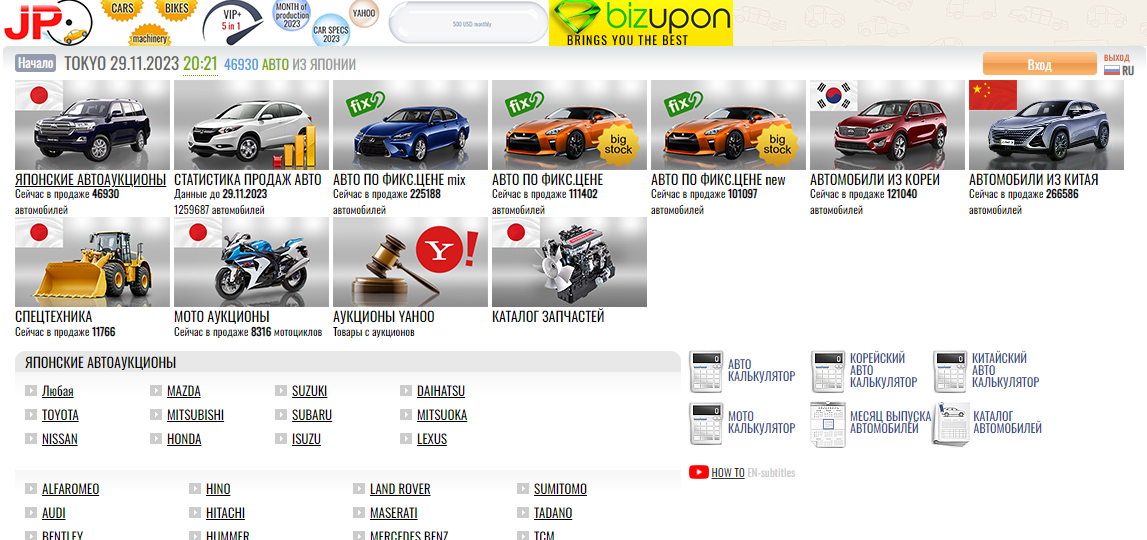This screenshot has height=540, width=1147.
Task: Select DAIHATSU make
Action: [x=441, y=391]
